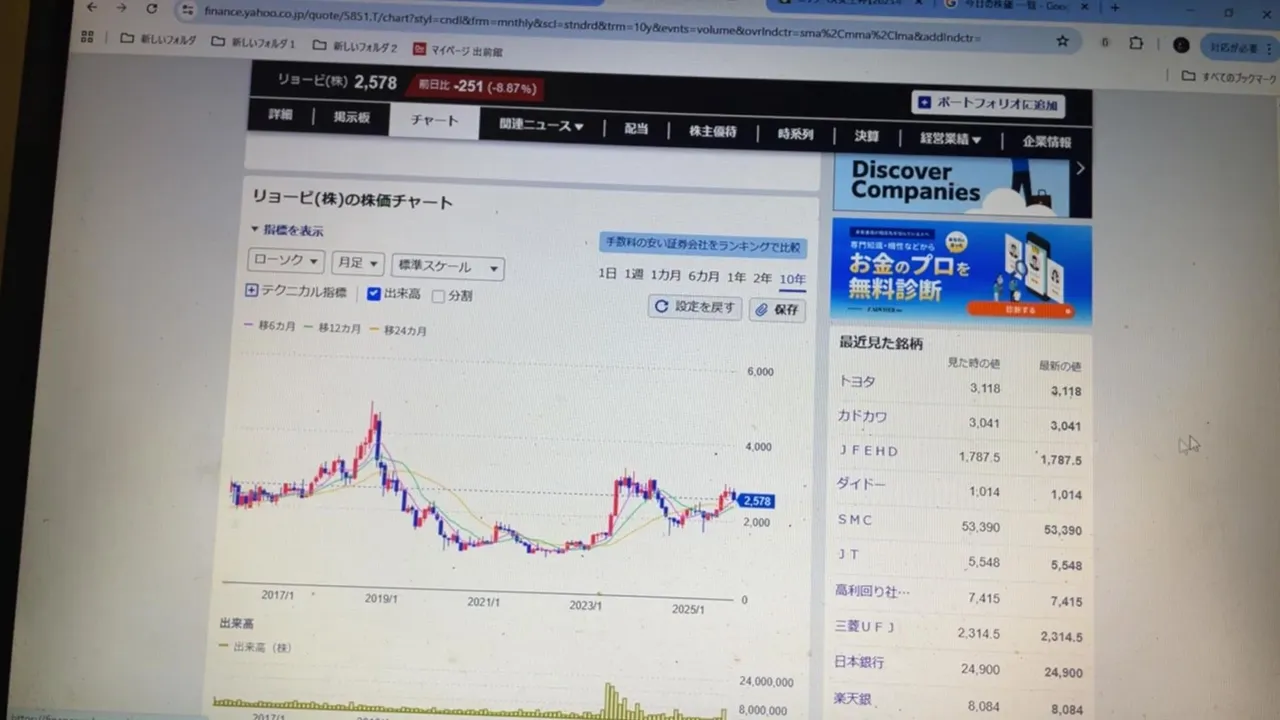Open ダイドー in recently viewed
Image resolution: width=1280 pixels, height=720 pixels.
[x=861, y=484]
